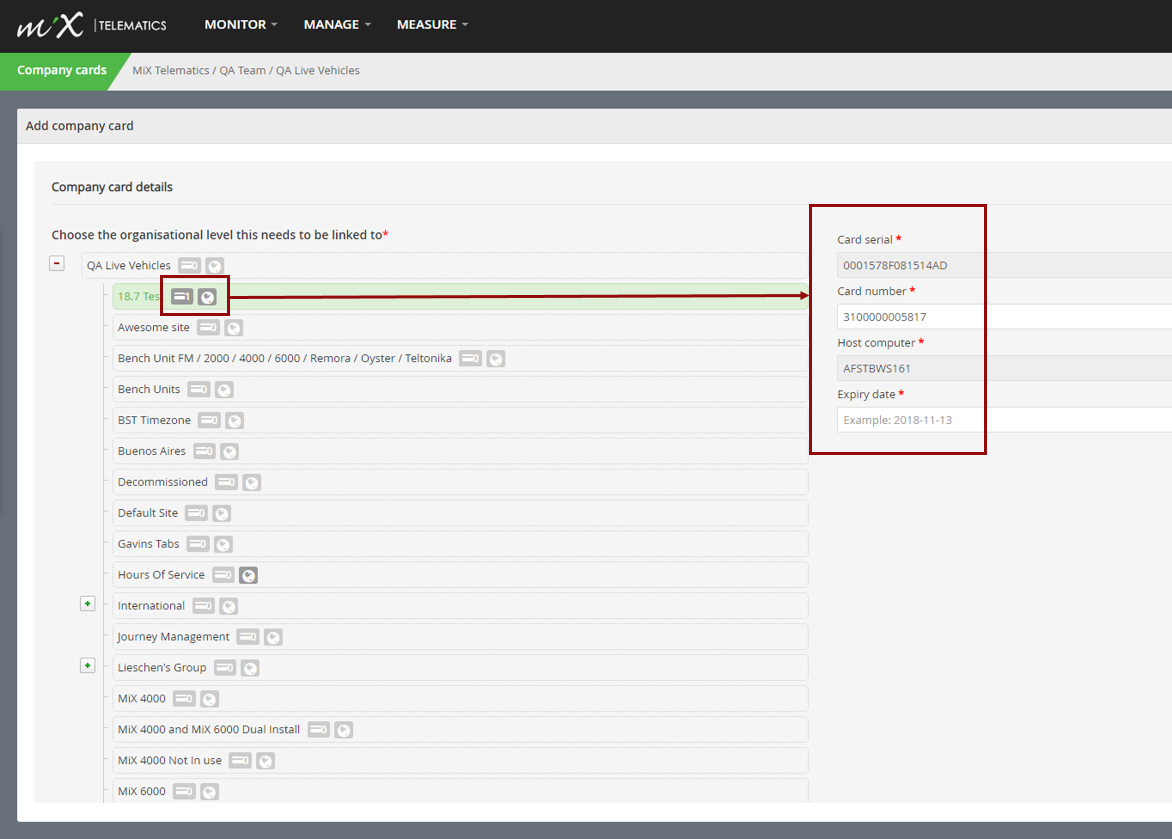Open the MANAGE dropdown menu
The image size is (1172, 839).
pyautogui.click(x=337, y=25)
